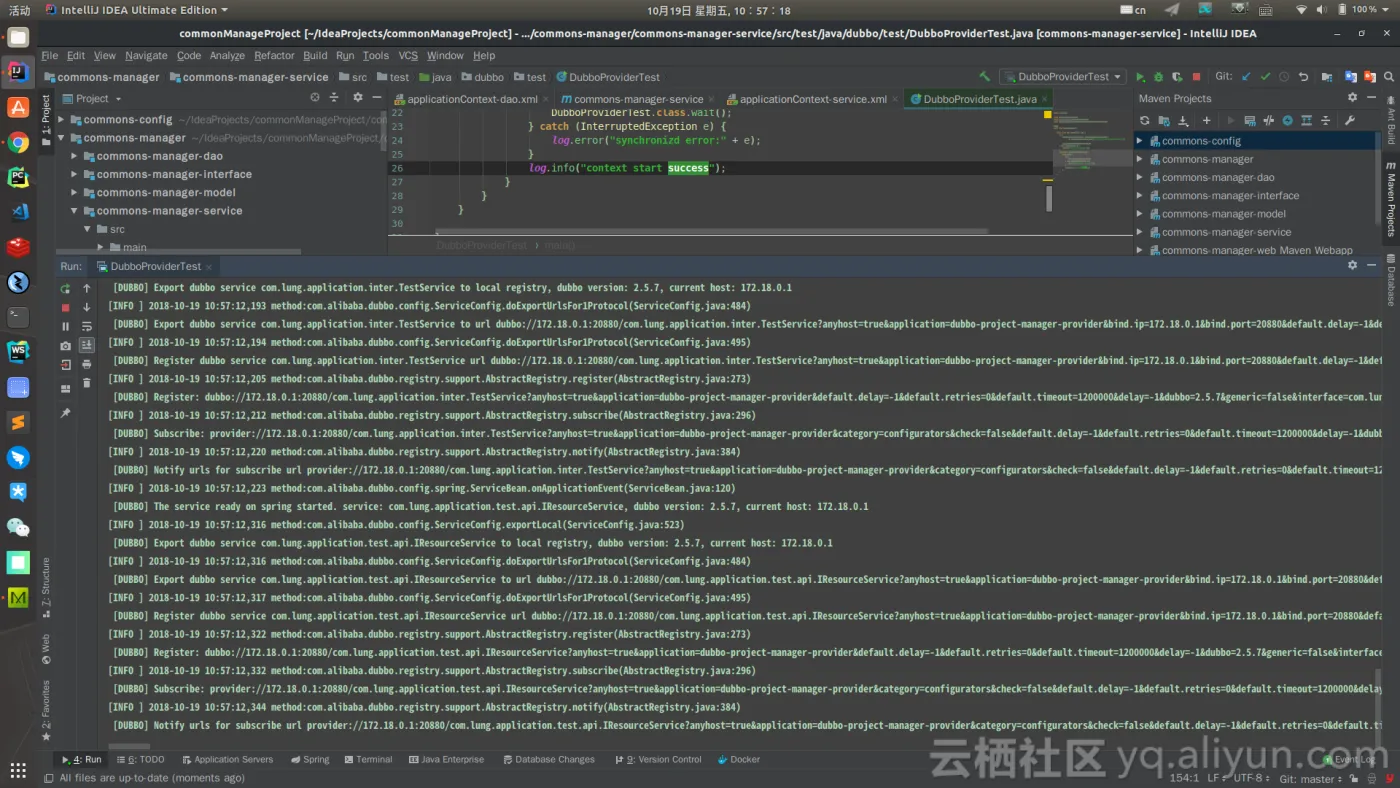Run with Coverage icon in toolbar
This screenshot has width=1400, height=788.
pyautogui.click(x=1177, y=77)
